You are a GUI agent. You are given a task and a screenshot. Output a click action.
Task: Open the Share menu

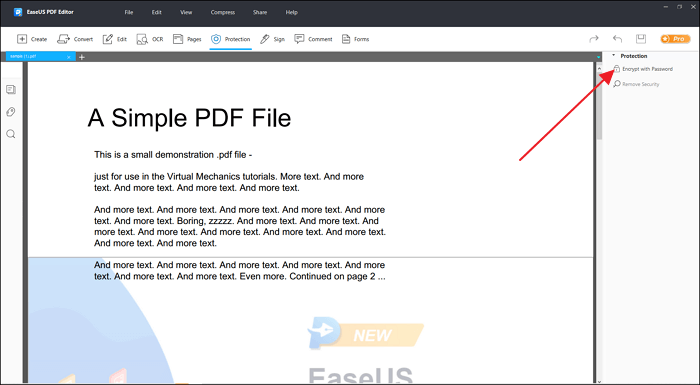pyautogui.click(x=260, y=13)
